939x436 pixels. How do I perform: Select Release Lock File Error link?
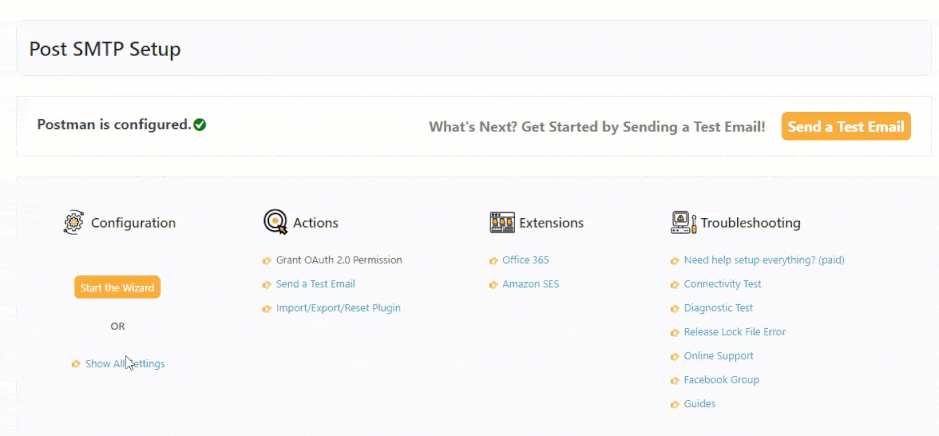[x=734, y=332]
